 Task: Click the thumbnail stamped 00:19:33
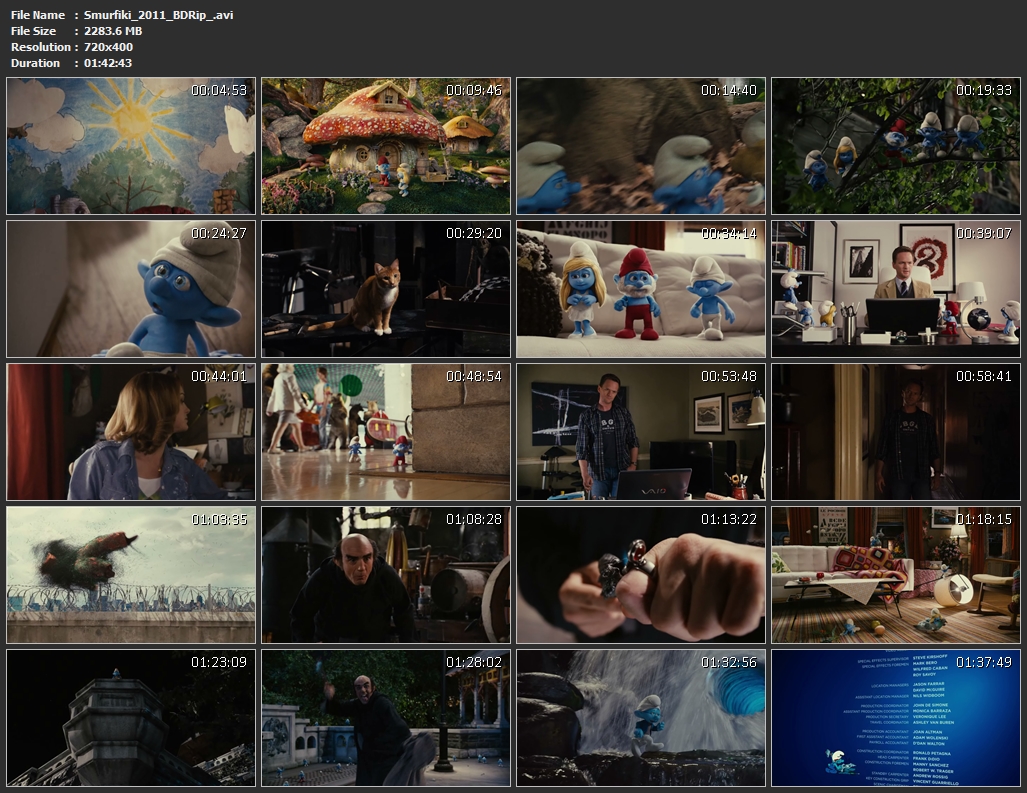click(x=896, y=146)
